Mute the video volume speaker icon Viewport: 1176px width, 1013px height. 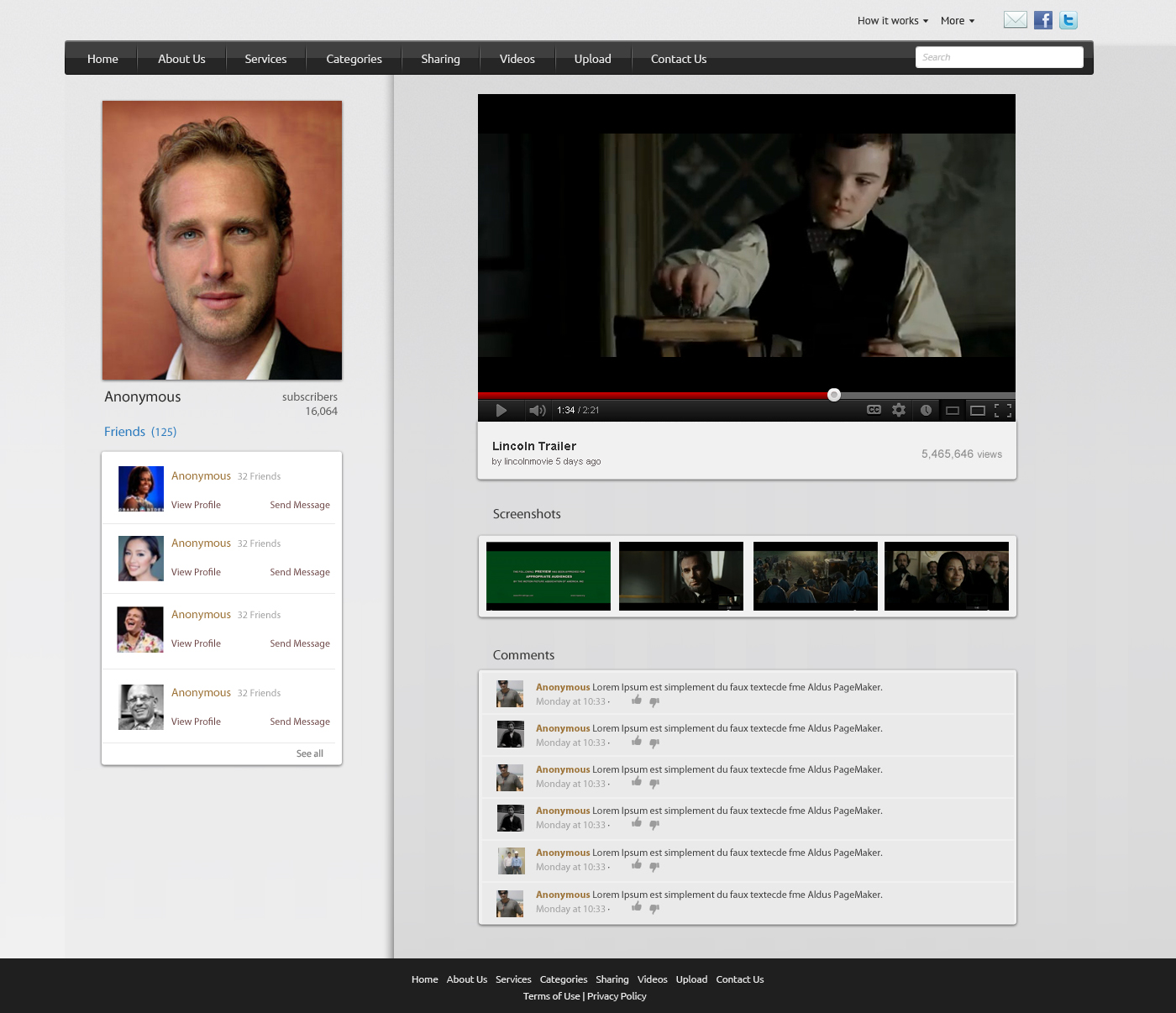pyautogui.click(x=537, y=410)
